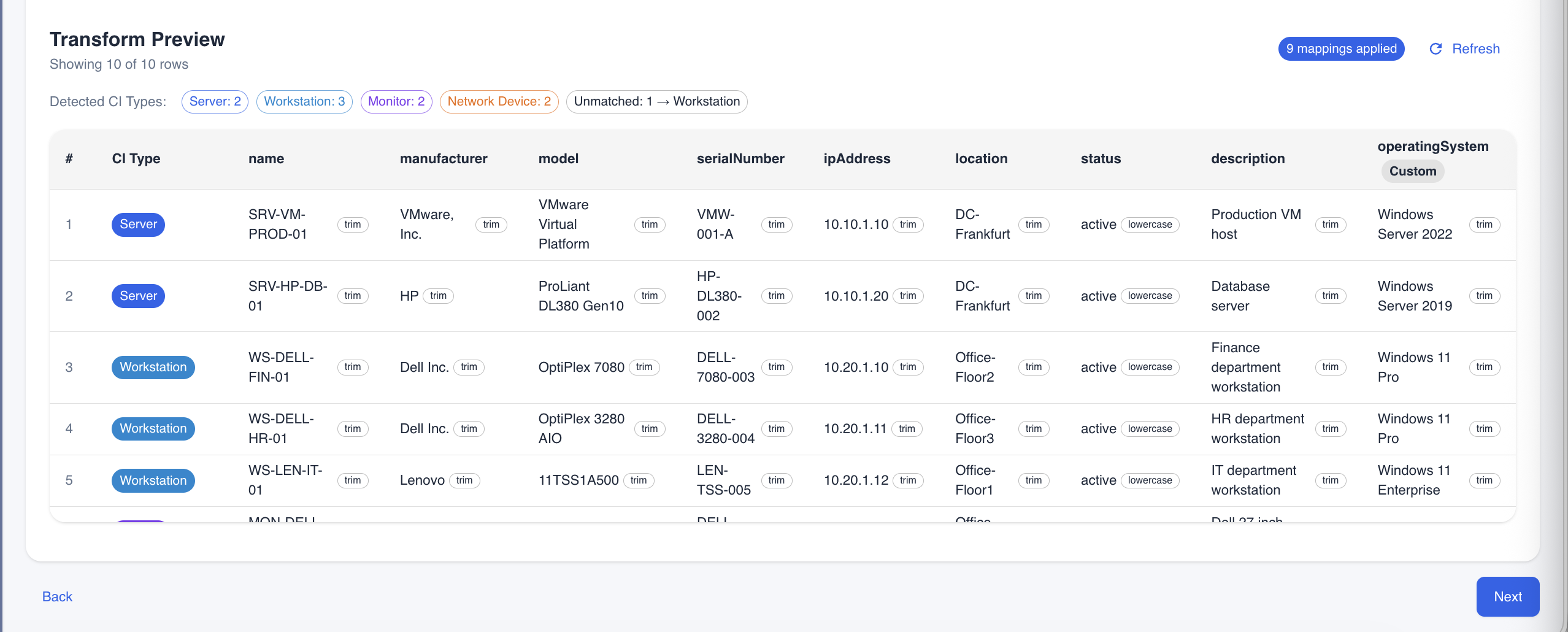Image resolution: width=1568 pixels, height=632 pixels.
Task: Click the CI Type column header
Action: click(x=136, y=159)
